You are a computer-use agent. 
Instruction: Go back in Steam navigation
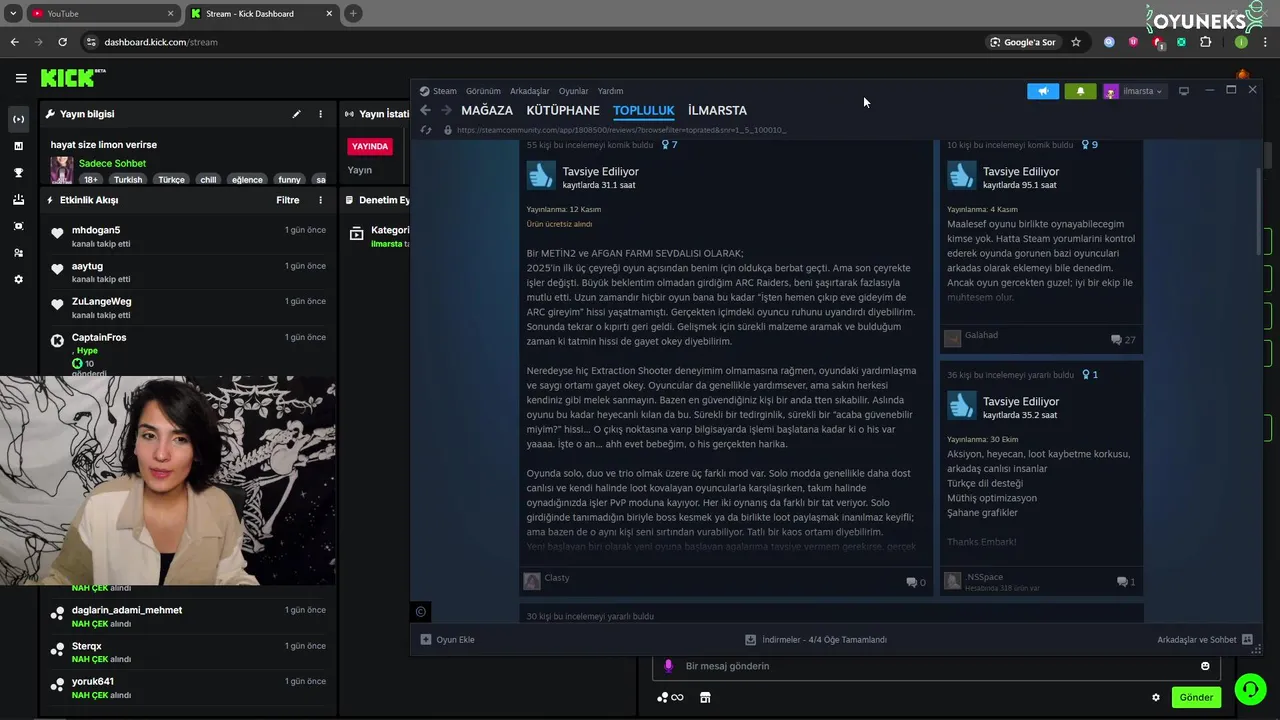pyautogui.click(x=425, y=110)
